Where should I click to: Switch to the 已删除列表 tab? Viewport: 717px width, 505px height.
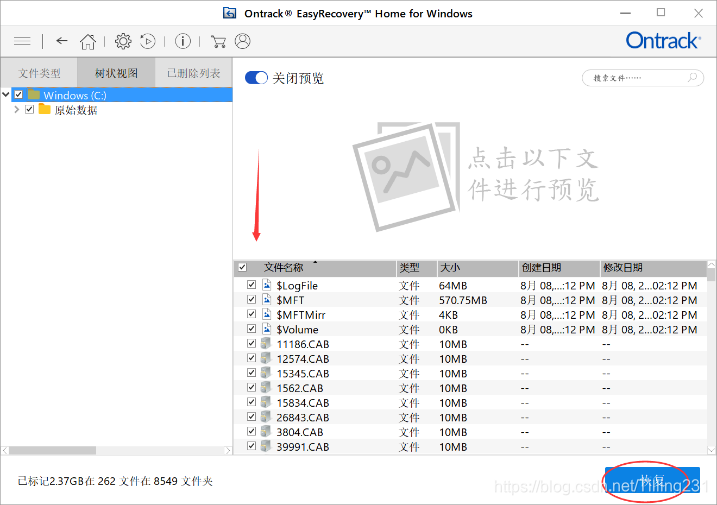(193, 73)
